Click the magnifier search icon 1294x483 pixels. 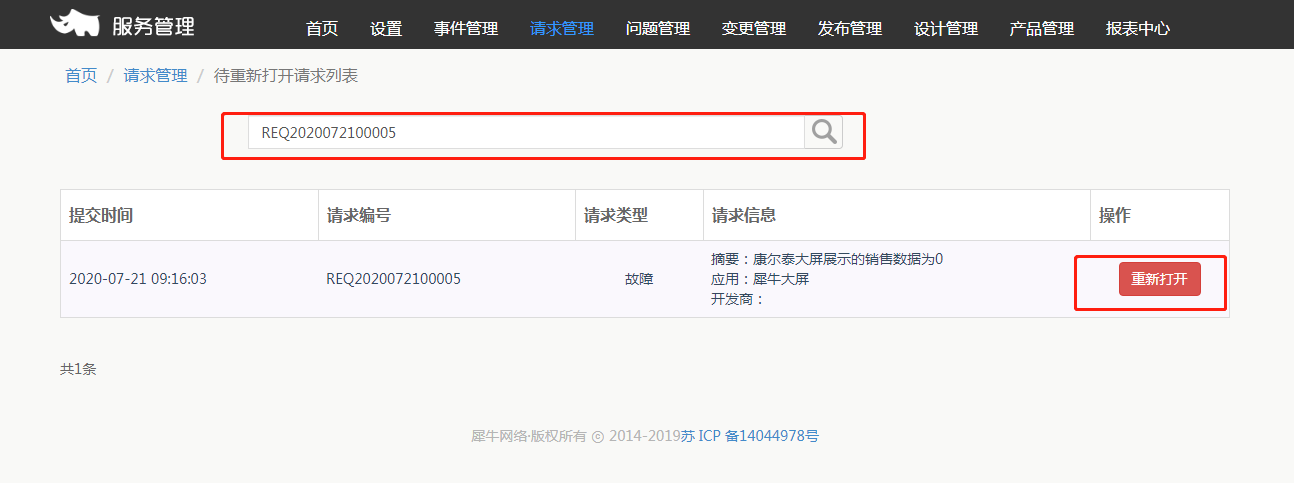(x=824, y=132)
